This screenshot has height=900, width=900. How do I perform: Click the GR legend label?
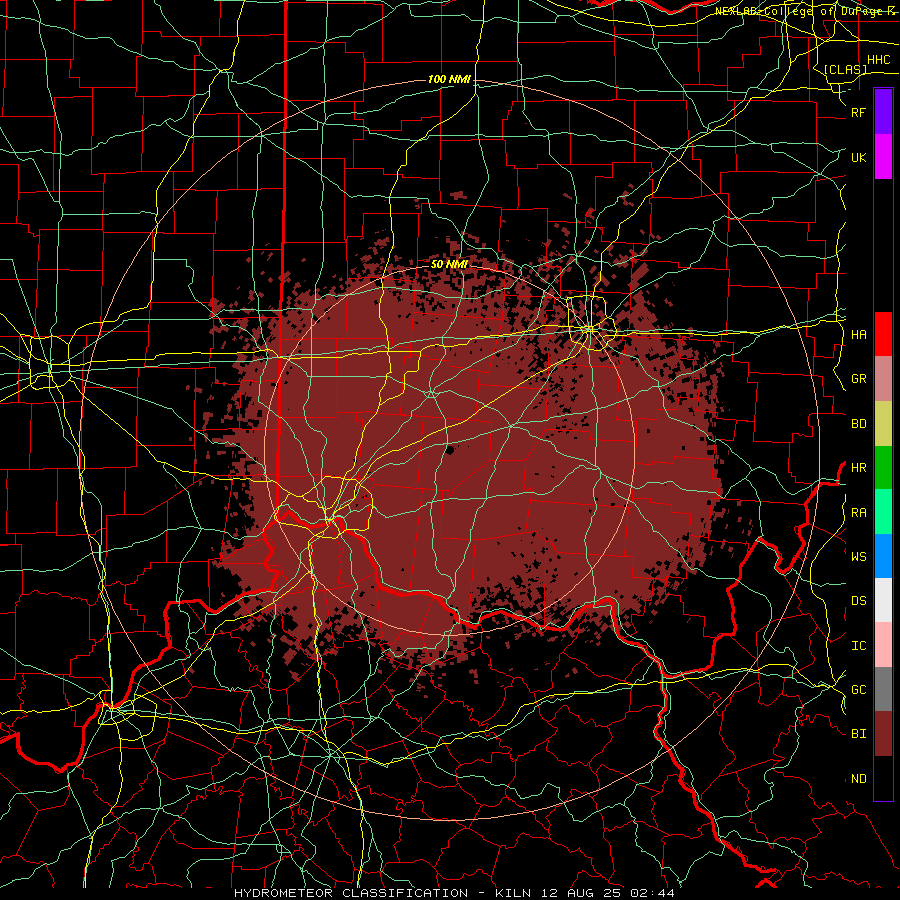(859, 379)
